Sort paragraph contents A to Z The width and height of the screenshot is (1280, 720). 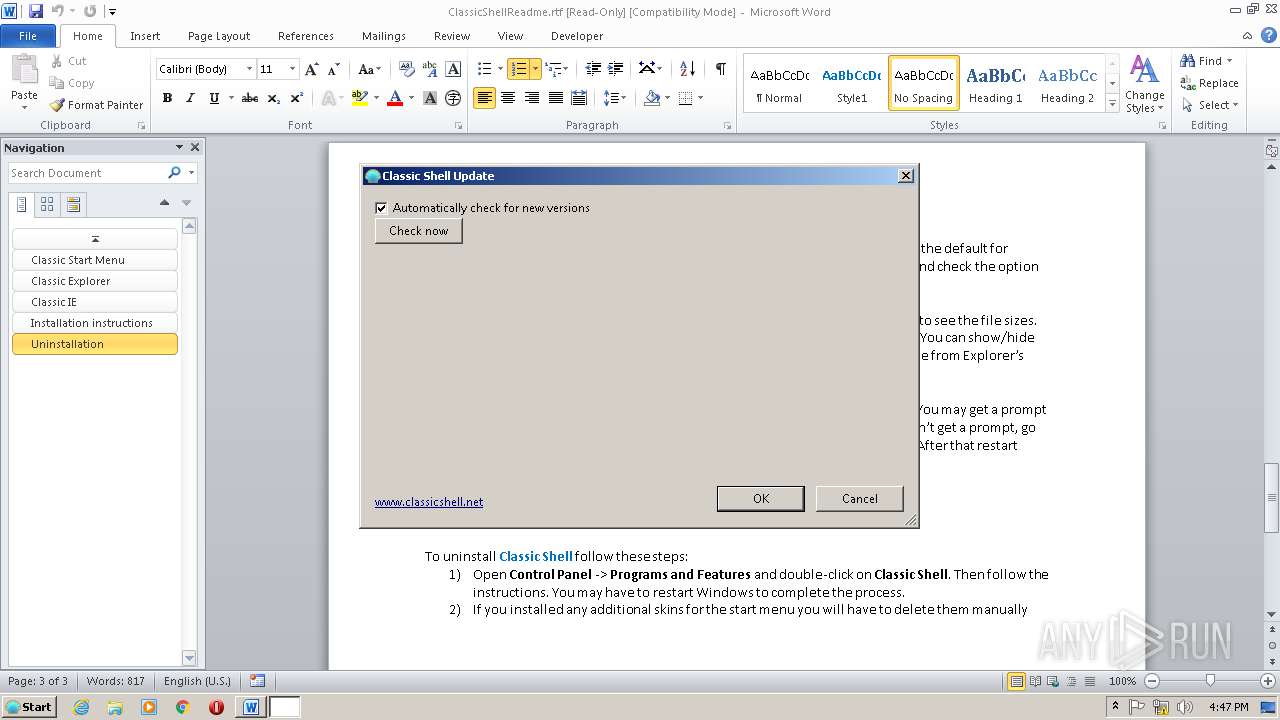point(687,69)
